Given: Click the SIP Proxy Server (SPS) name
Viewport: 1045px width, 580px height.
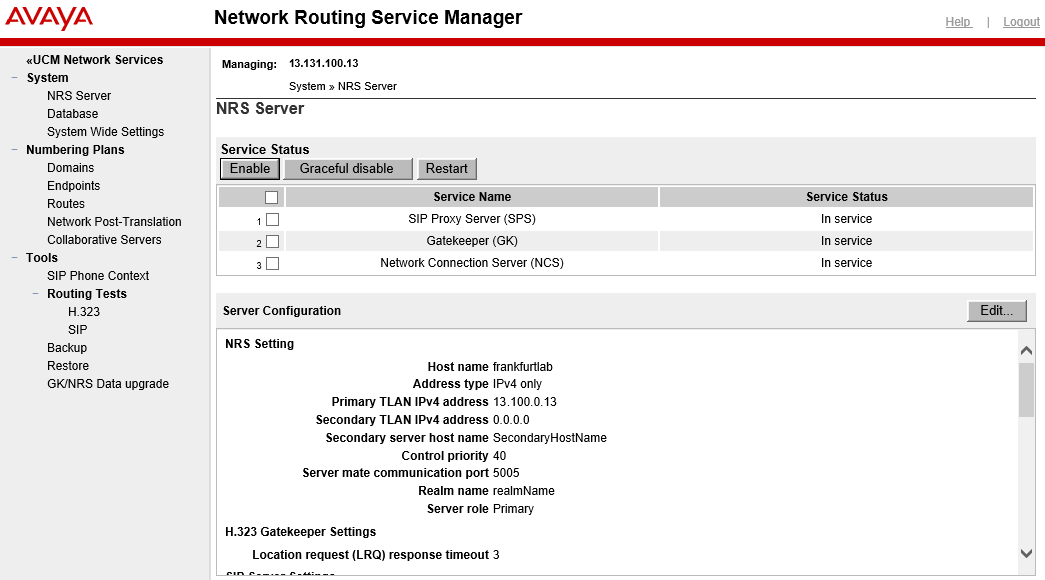Looking at the screenshot, I should tap(472, 219).
